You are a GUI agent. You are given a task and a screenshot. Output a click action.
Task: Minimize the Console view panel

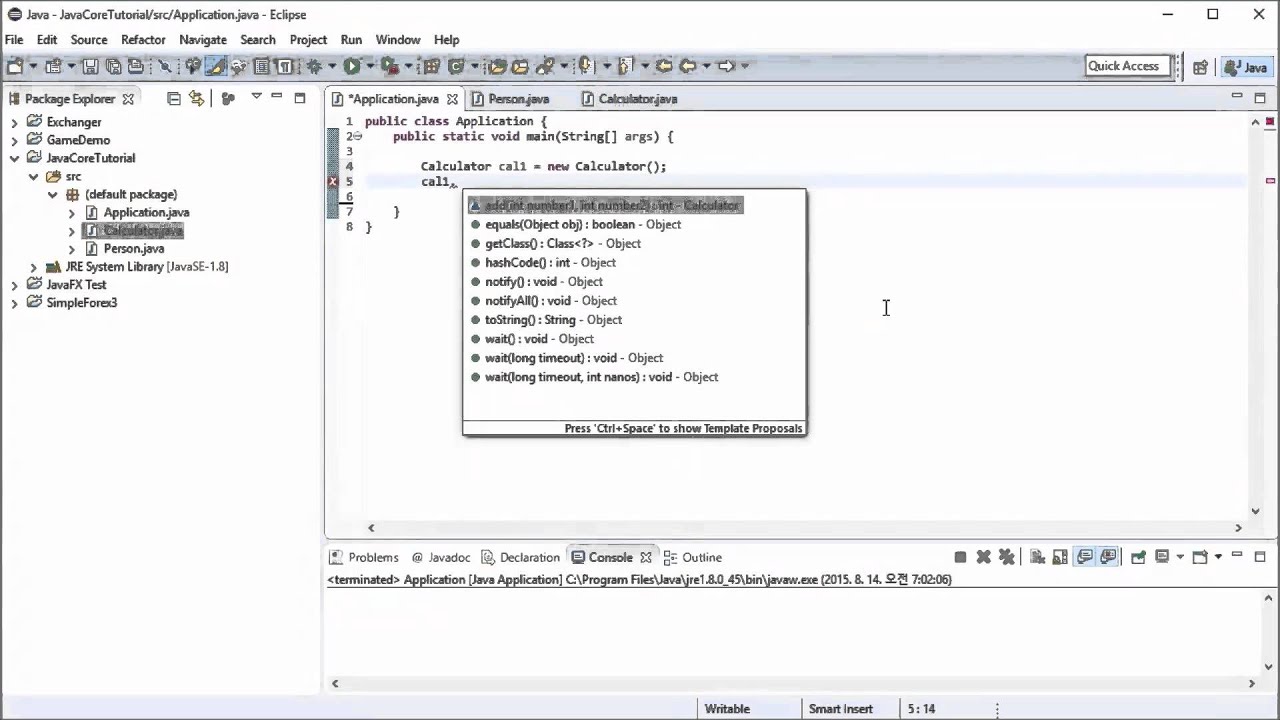click(1237, 554)
